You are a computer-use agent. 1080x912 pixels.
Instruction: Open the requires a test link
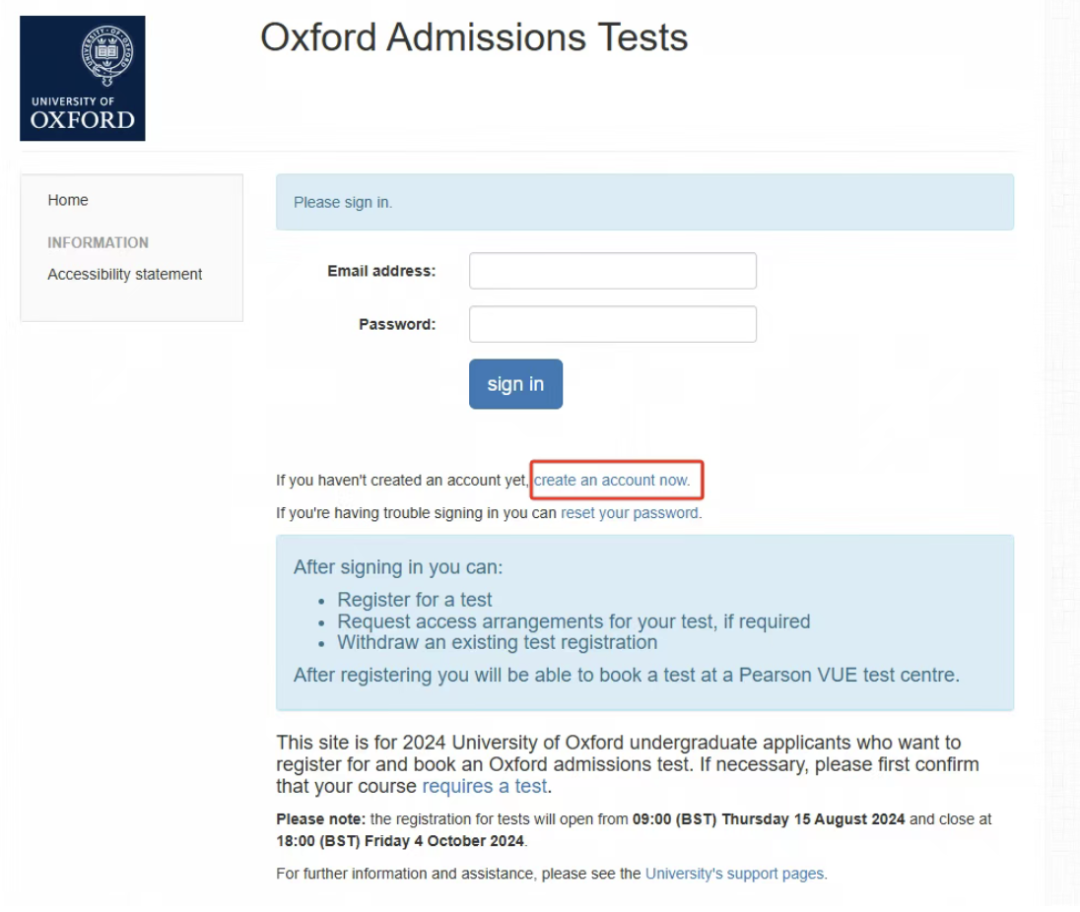coord(485,786)
